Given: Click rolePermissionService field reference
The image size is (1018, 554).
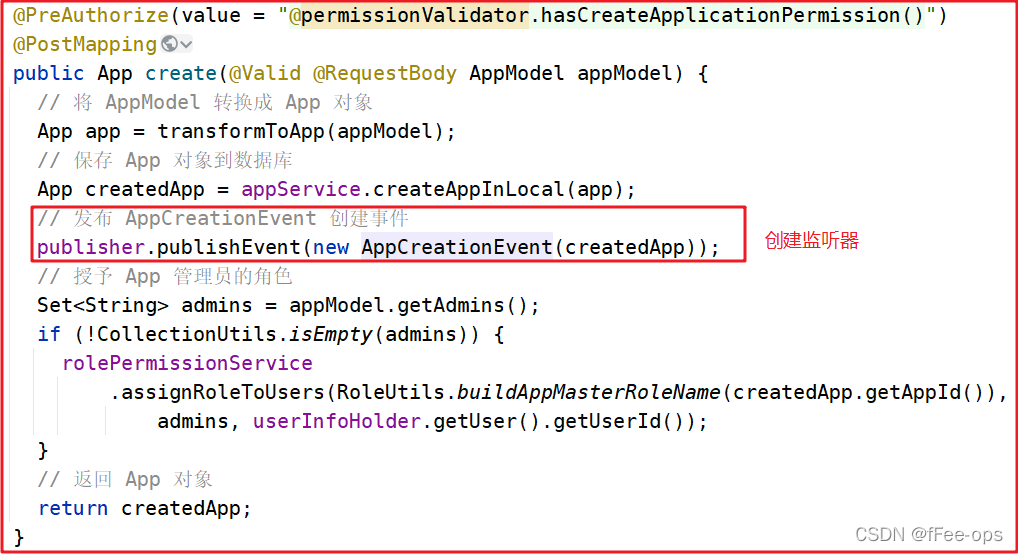Looking at the screenshot, I should [187, 363].
